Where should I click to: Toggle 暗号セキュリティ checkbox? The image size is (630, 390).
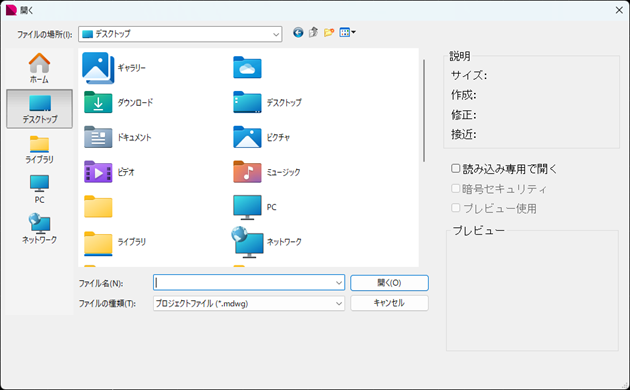455,188
